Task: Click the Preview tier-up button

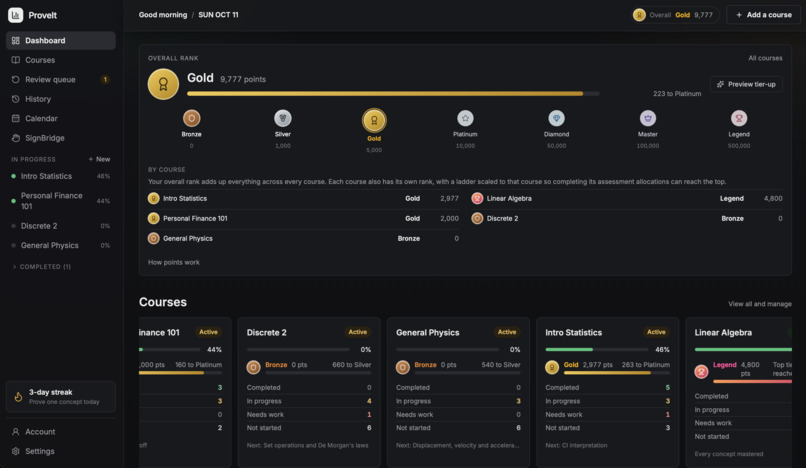Action: click(746, 84)
